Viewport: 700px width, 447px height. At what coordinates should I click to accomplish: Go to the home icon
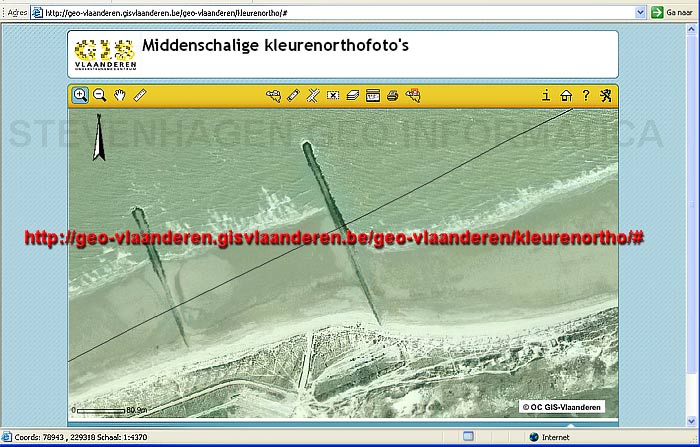pyautogui.click(x=566, y=96)
